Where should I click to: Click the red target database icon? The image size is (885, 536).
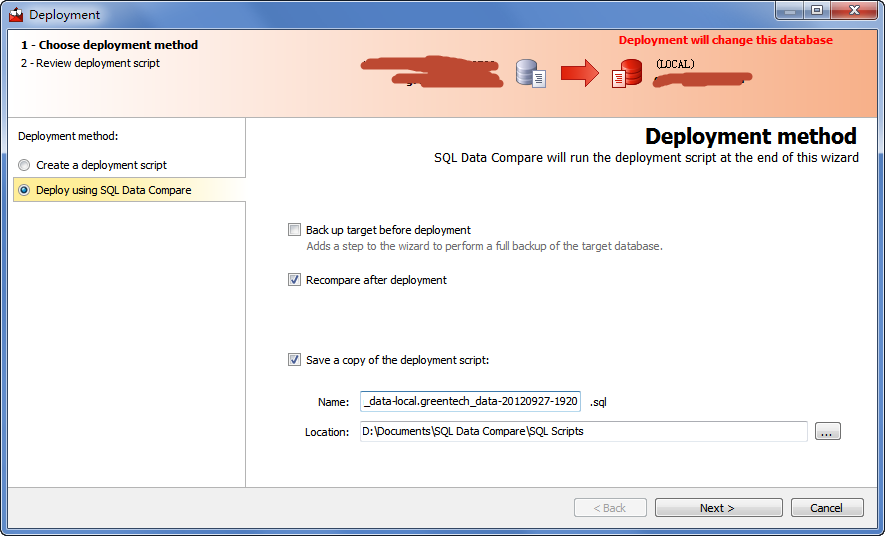(627, 73)
